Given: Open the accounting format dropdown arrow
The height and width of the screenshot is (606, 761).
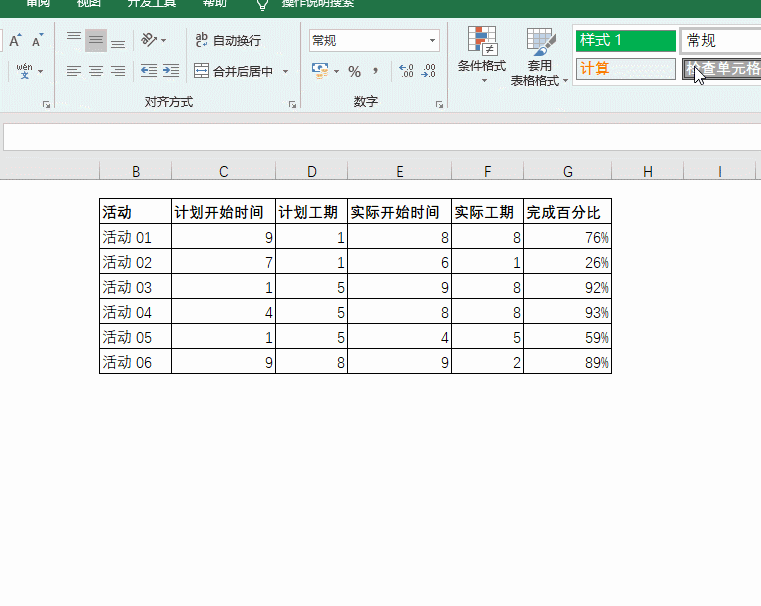Looking at the screenshot, I should point(336,71).
